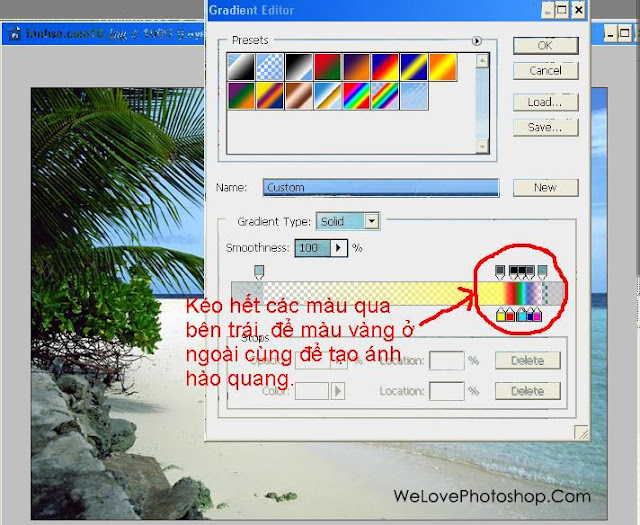Select the Foreground to Transparent checkered preset
The image size is (640, 525).
(x=270, y=67)
